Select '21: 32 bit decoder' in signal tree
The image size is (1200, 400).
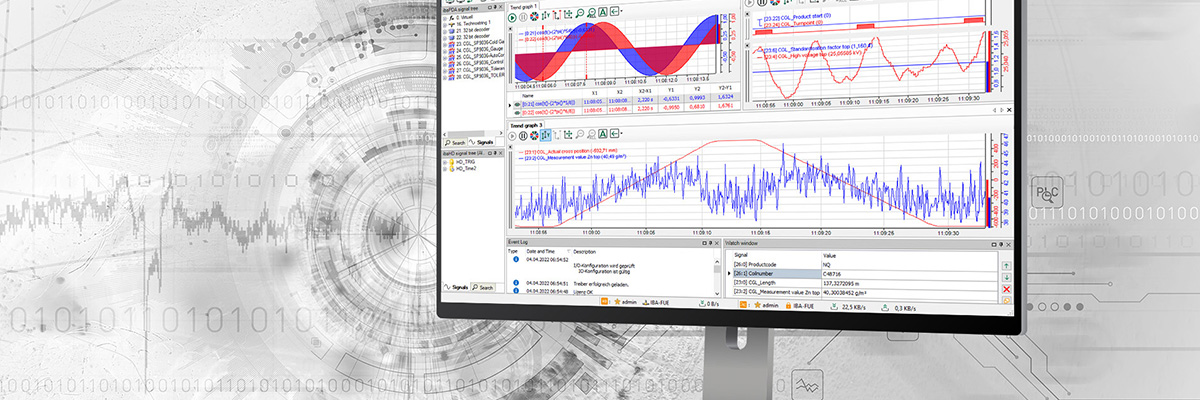473,30
